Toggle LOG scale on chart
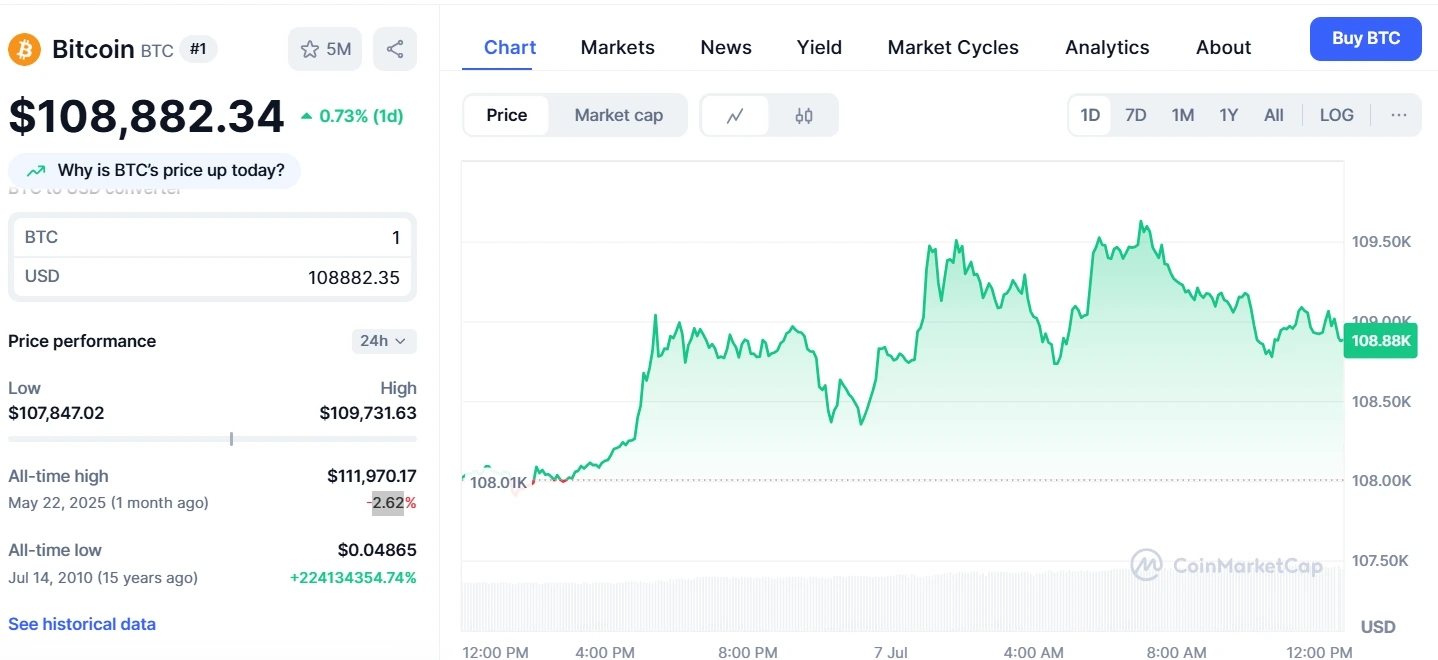This screenshot has width=1438, height=660. [x=1337, y=115]
